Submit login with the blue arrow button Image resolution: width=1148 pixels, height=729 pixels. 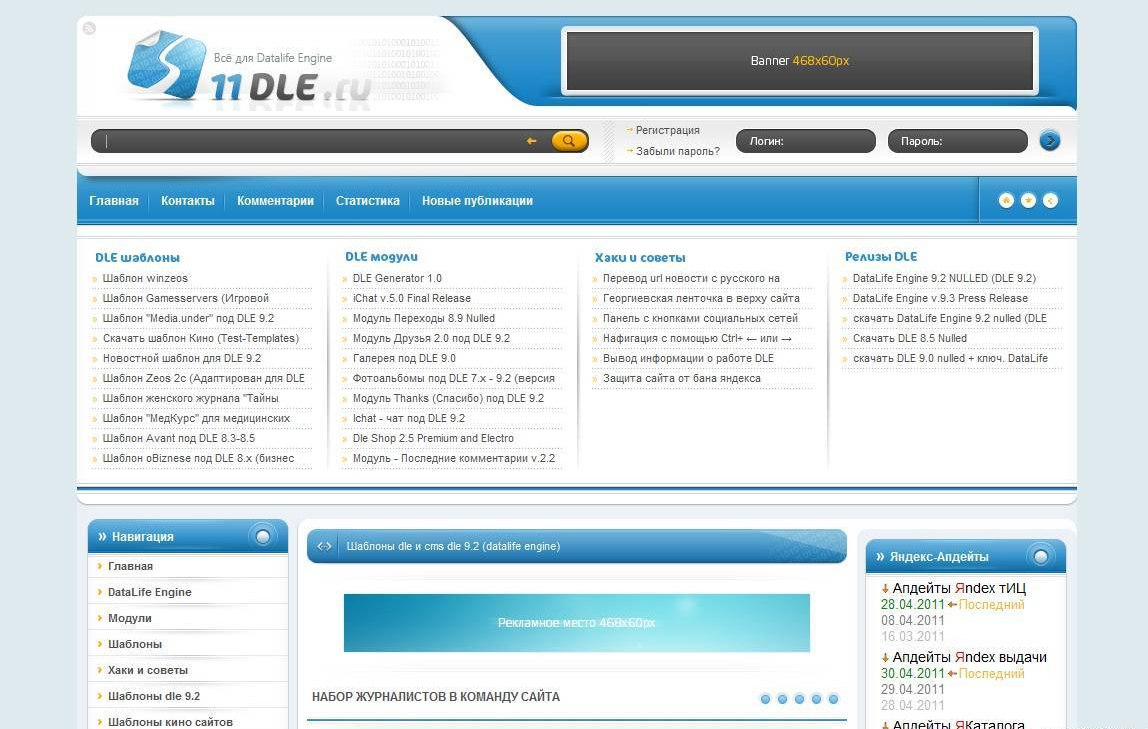[1049, 141]
